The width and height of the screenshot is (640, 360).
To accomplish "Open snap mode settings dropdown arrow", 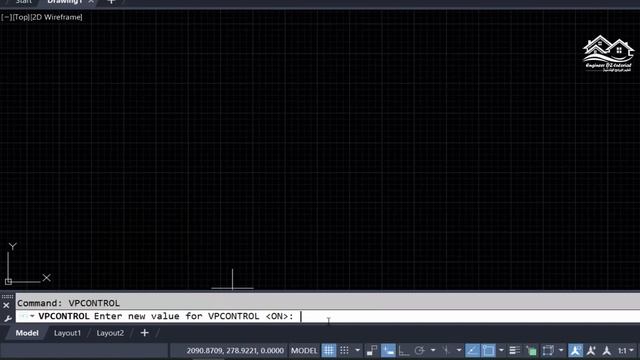I will pyautogui.click(x=358, y=350).
